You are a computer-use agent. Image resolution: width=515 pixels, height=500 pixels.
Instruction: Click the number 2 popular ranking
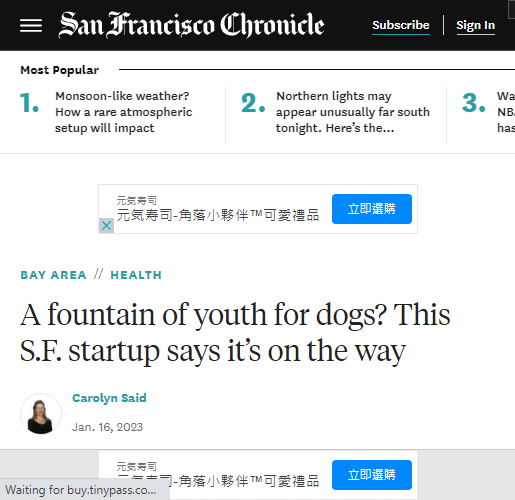[x=253, y=103]
